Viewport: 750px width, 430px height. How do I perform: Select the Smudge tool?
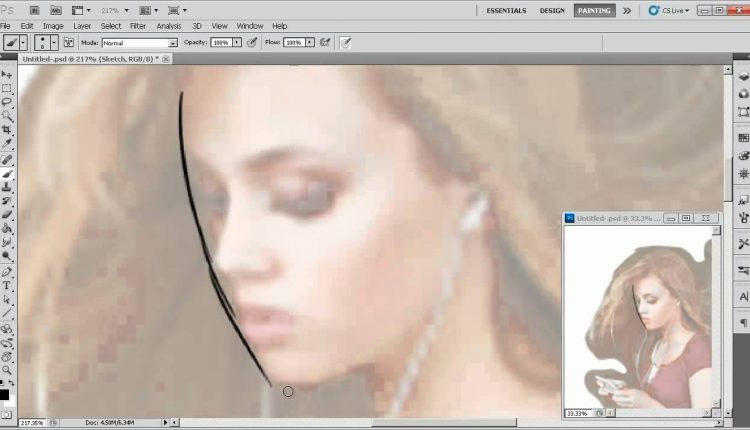pos(7,243)
